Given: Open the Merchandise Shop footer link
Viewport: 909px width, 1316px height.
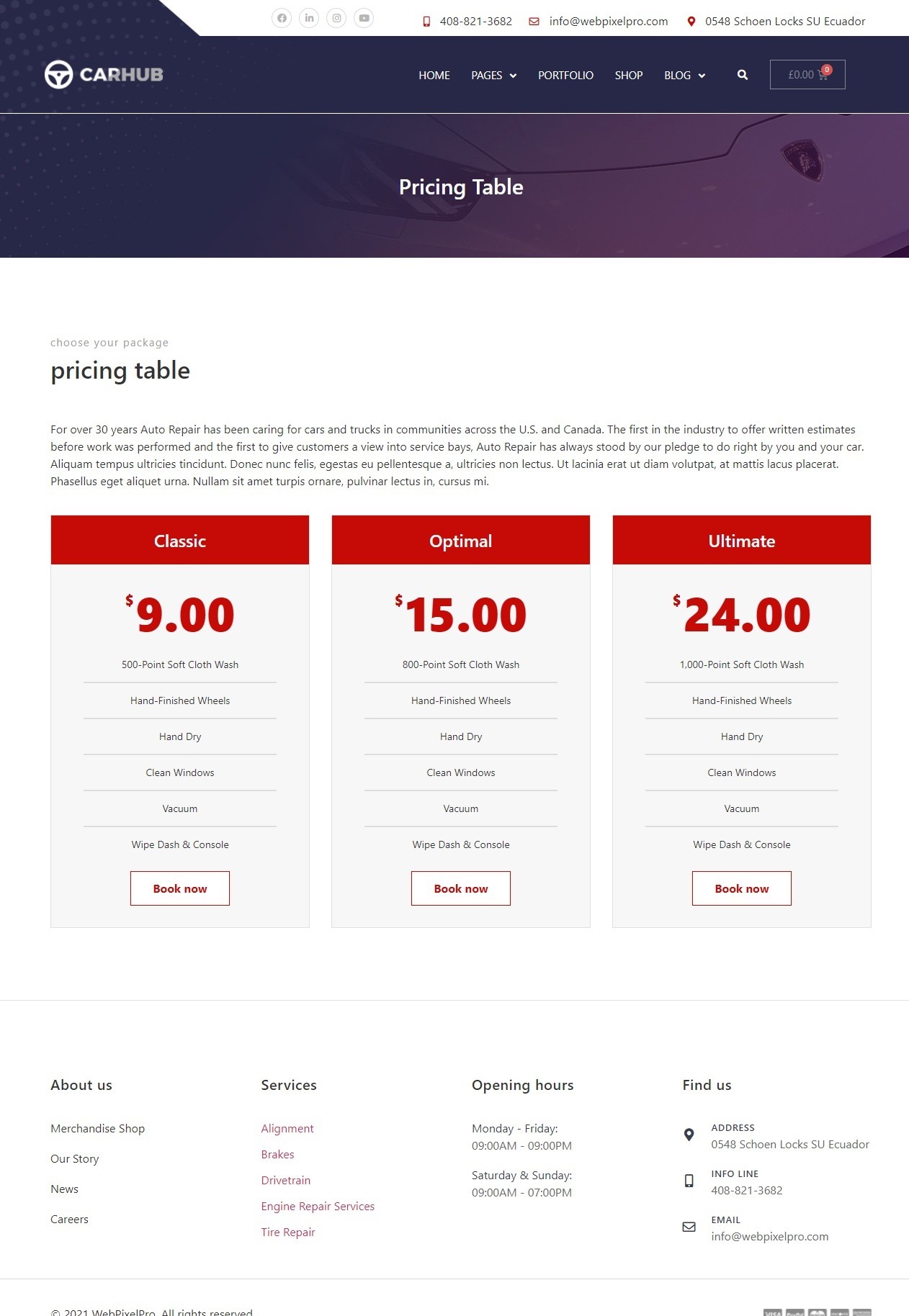Looking at the screenshot, I should click(x=97, y=1128).
